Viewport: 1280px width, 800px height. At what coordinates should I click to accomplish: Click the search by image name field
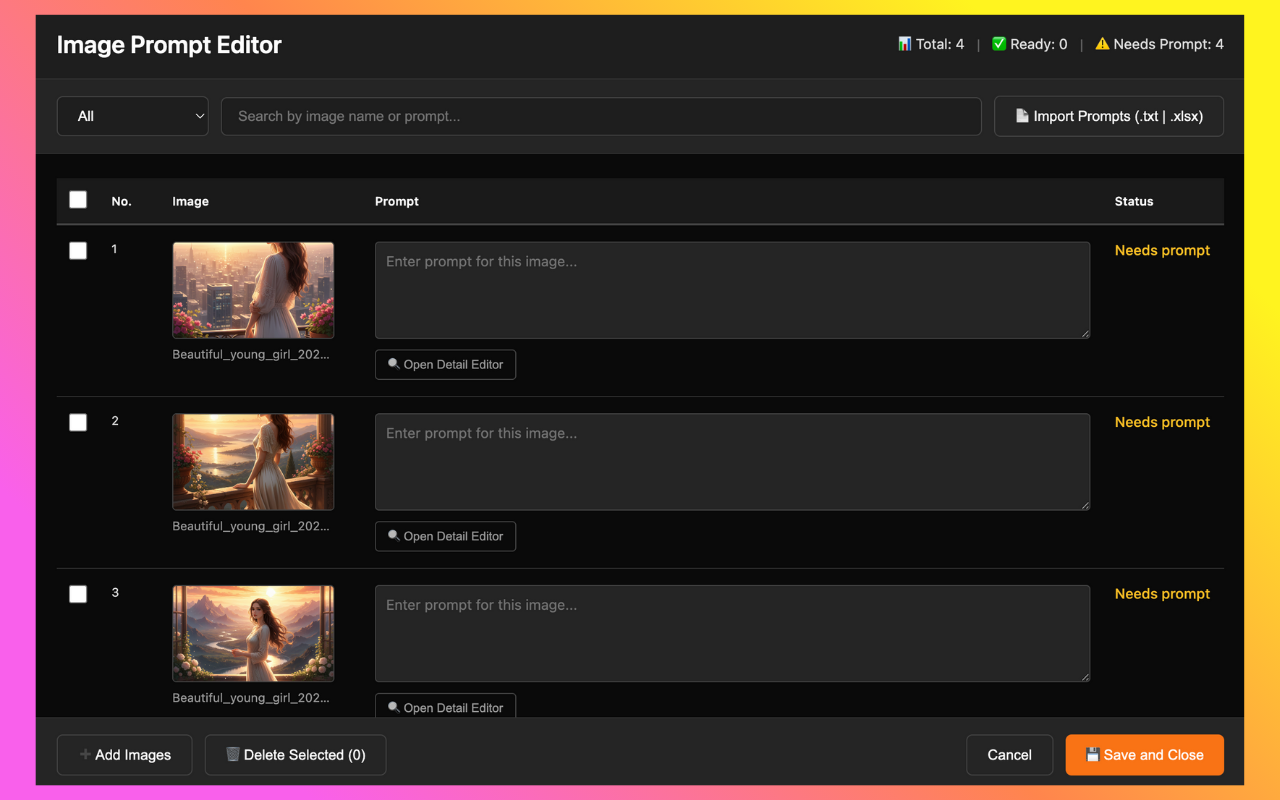[600, 116]
